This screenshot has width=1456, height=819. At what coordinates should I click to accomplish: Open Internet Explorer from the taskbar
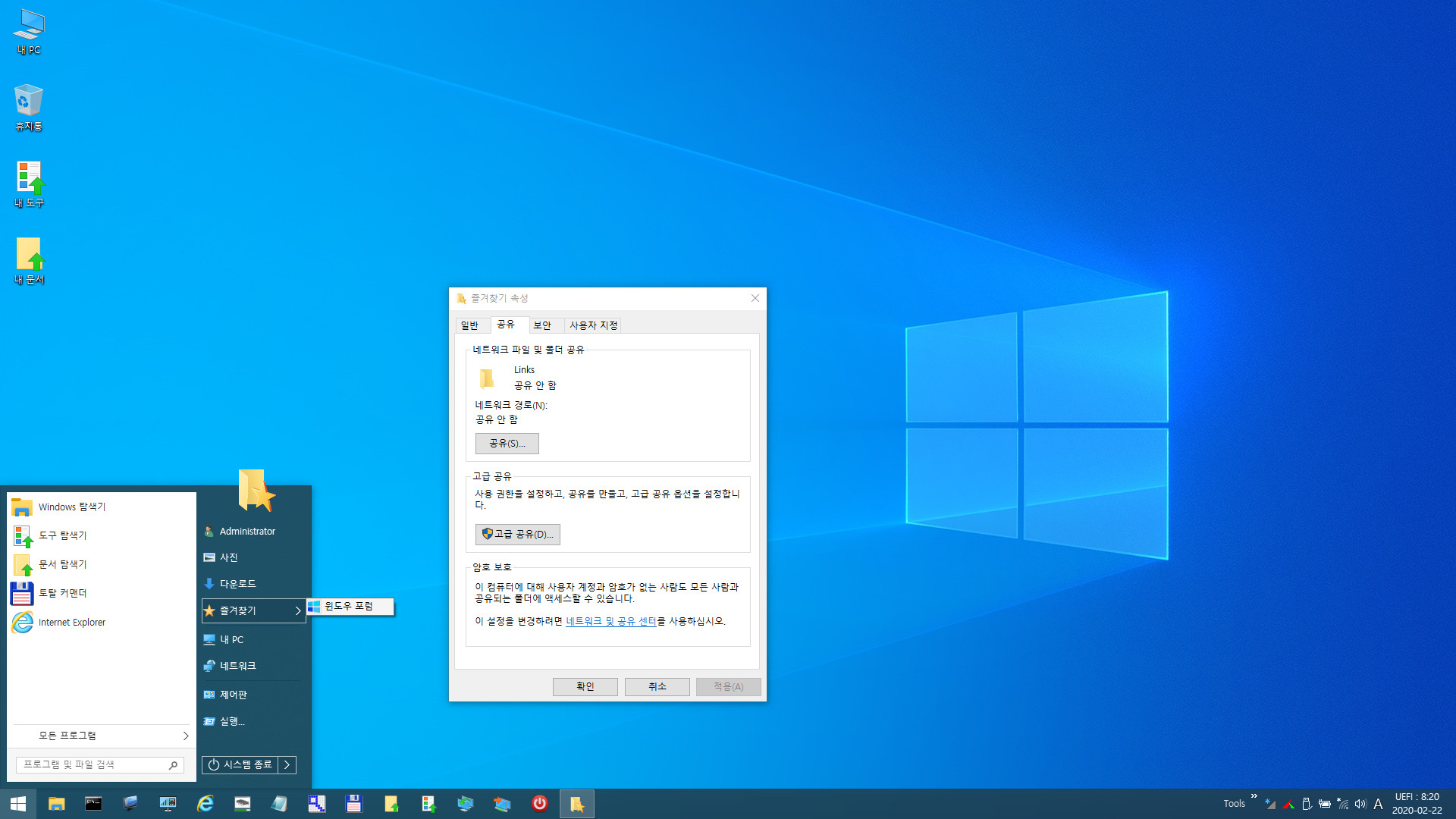205,804
